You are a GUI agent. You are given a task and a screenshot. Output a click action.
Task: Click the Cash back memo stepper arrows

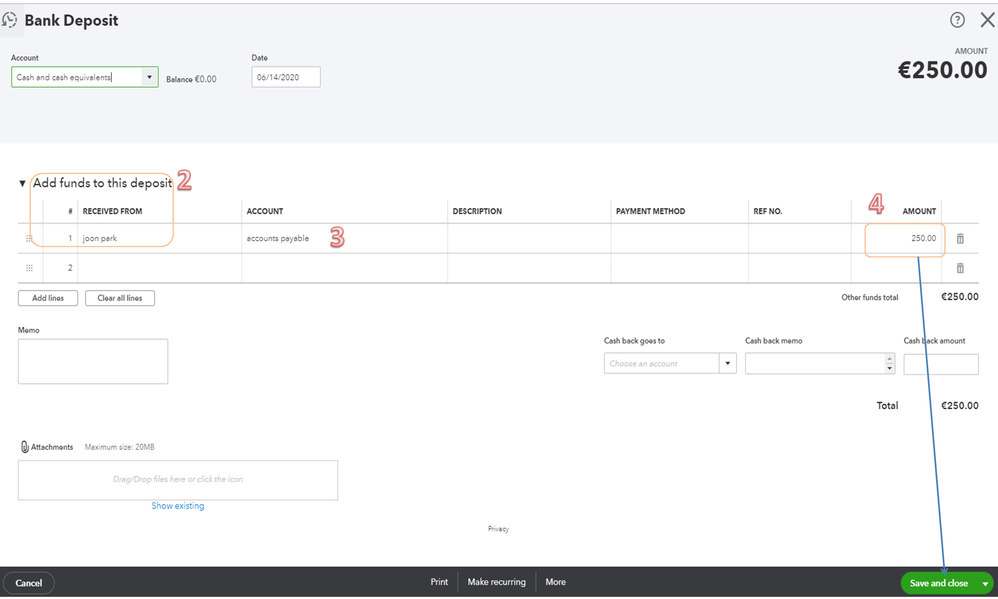[x=889, y=364]
